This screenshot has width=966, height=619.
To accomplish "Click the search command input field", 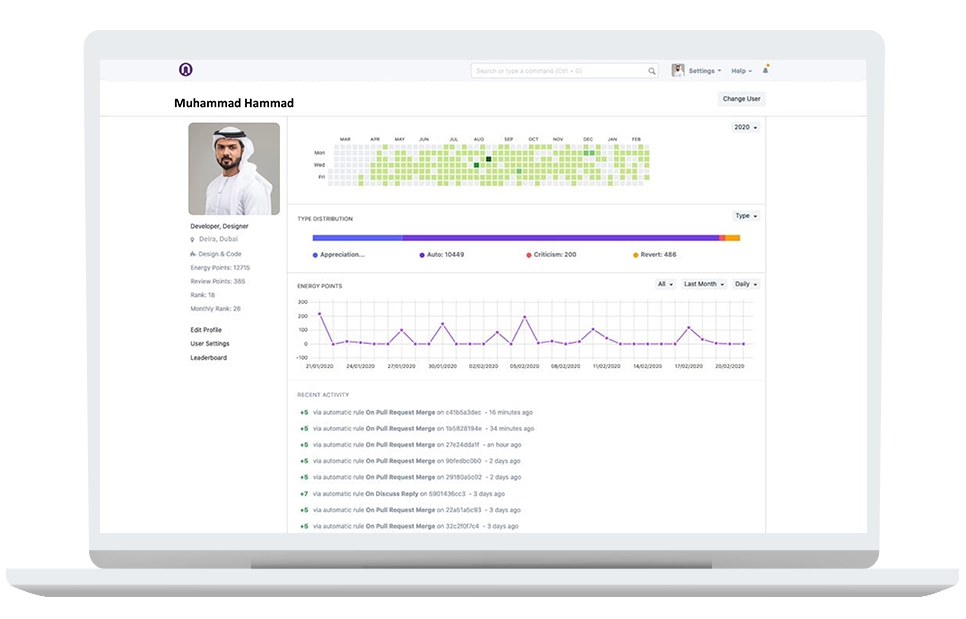I will (560, 71).
